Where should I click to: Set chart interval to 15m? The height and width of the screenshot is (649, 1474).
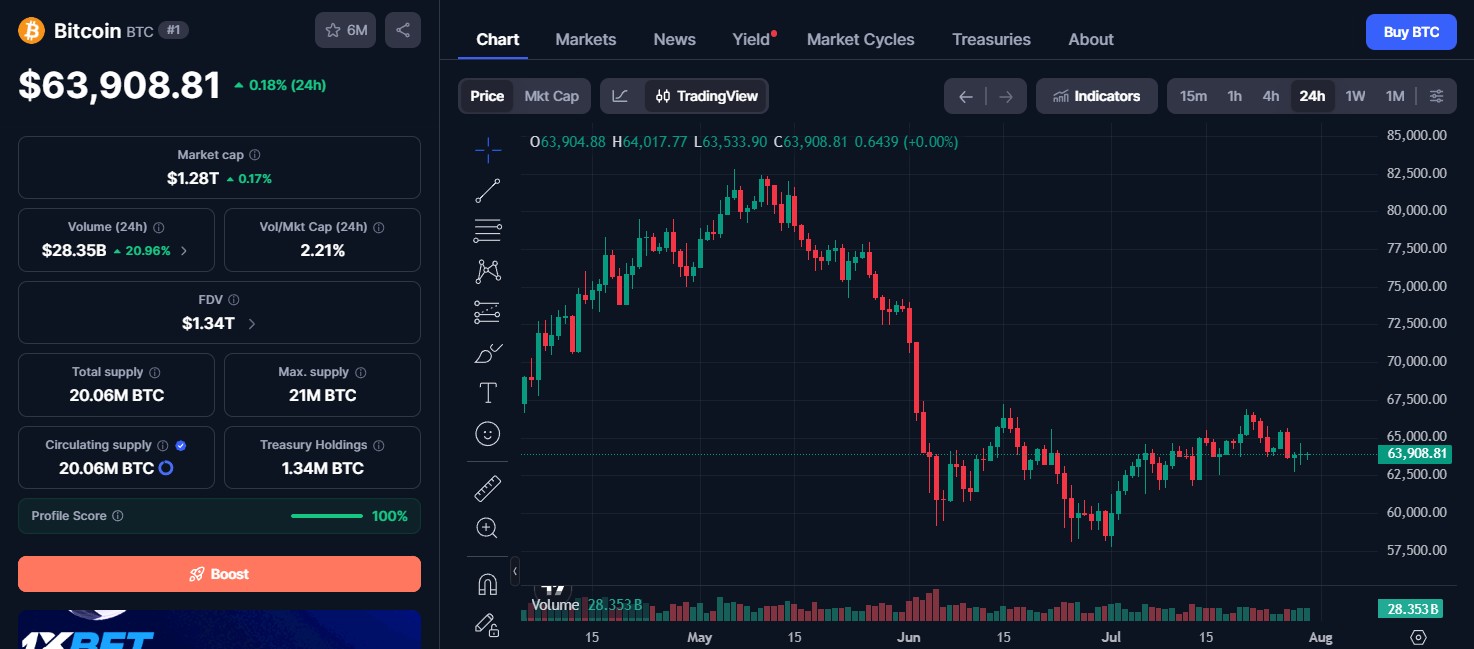click(1193, 96)
